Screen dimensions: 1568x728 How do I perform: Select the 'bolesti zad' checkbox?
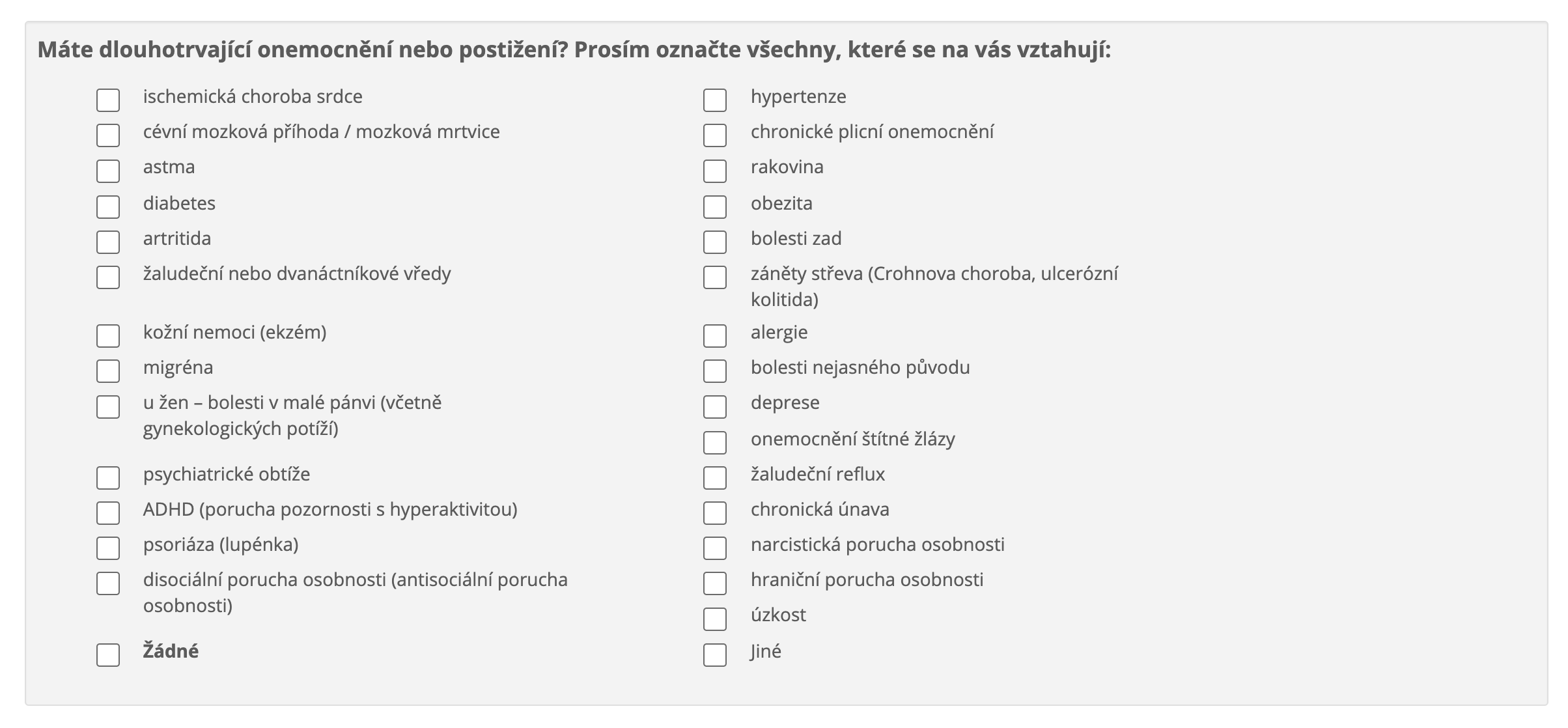(x=715, y=242)
